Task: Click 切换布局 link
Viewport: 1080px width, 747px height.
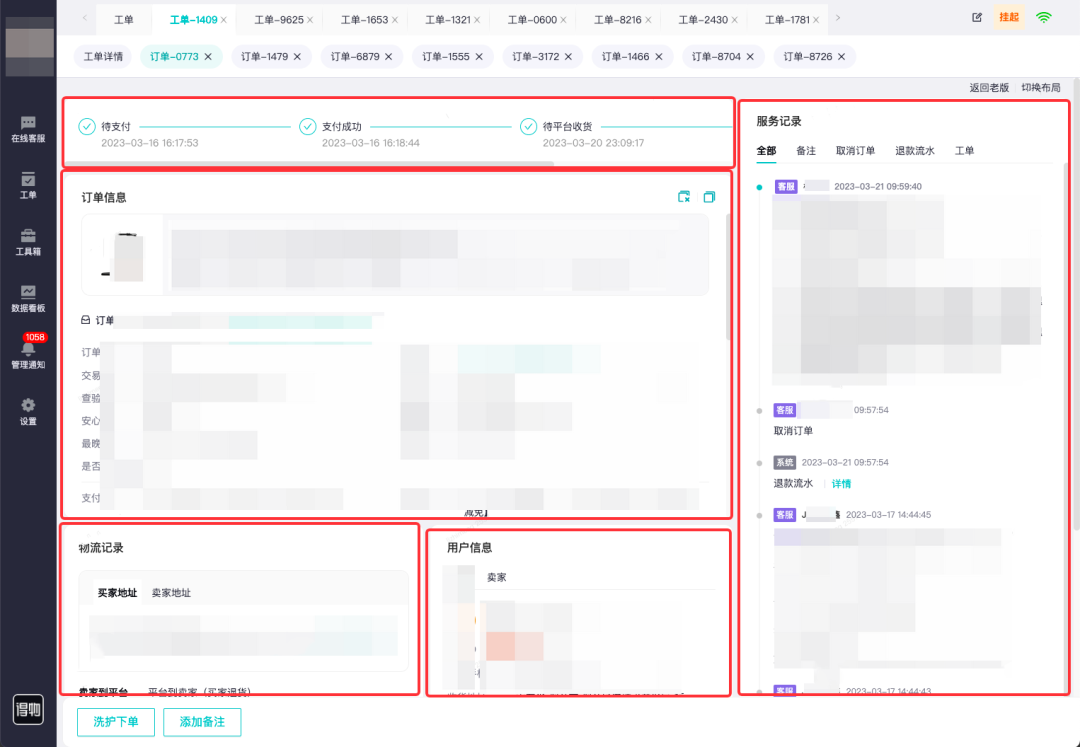Action: [1041, 87]
